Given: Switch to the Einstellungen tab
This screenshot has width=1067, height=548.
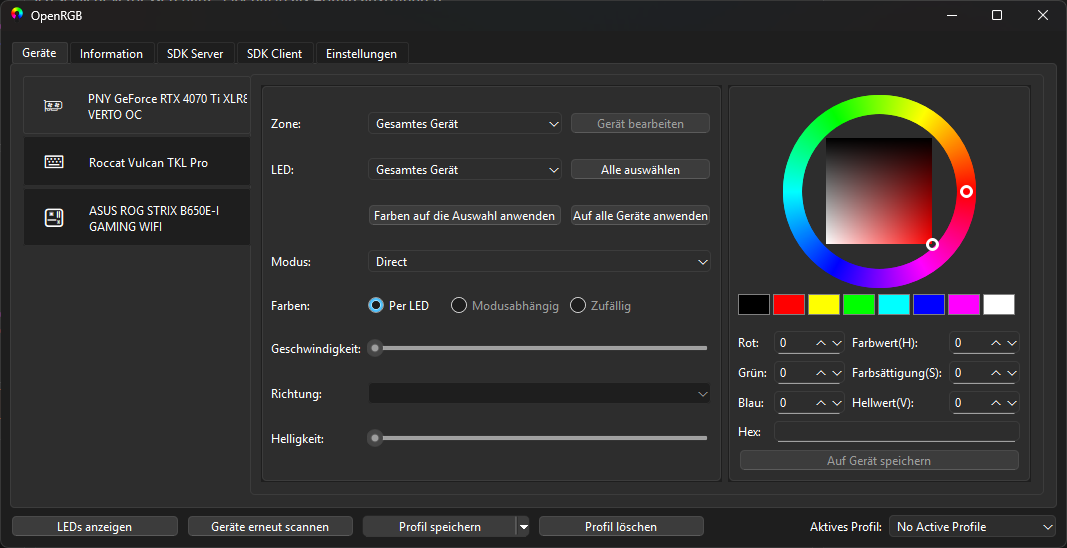Looking at the screenshot, I should click(361, 54).
